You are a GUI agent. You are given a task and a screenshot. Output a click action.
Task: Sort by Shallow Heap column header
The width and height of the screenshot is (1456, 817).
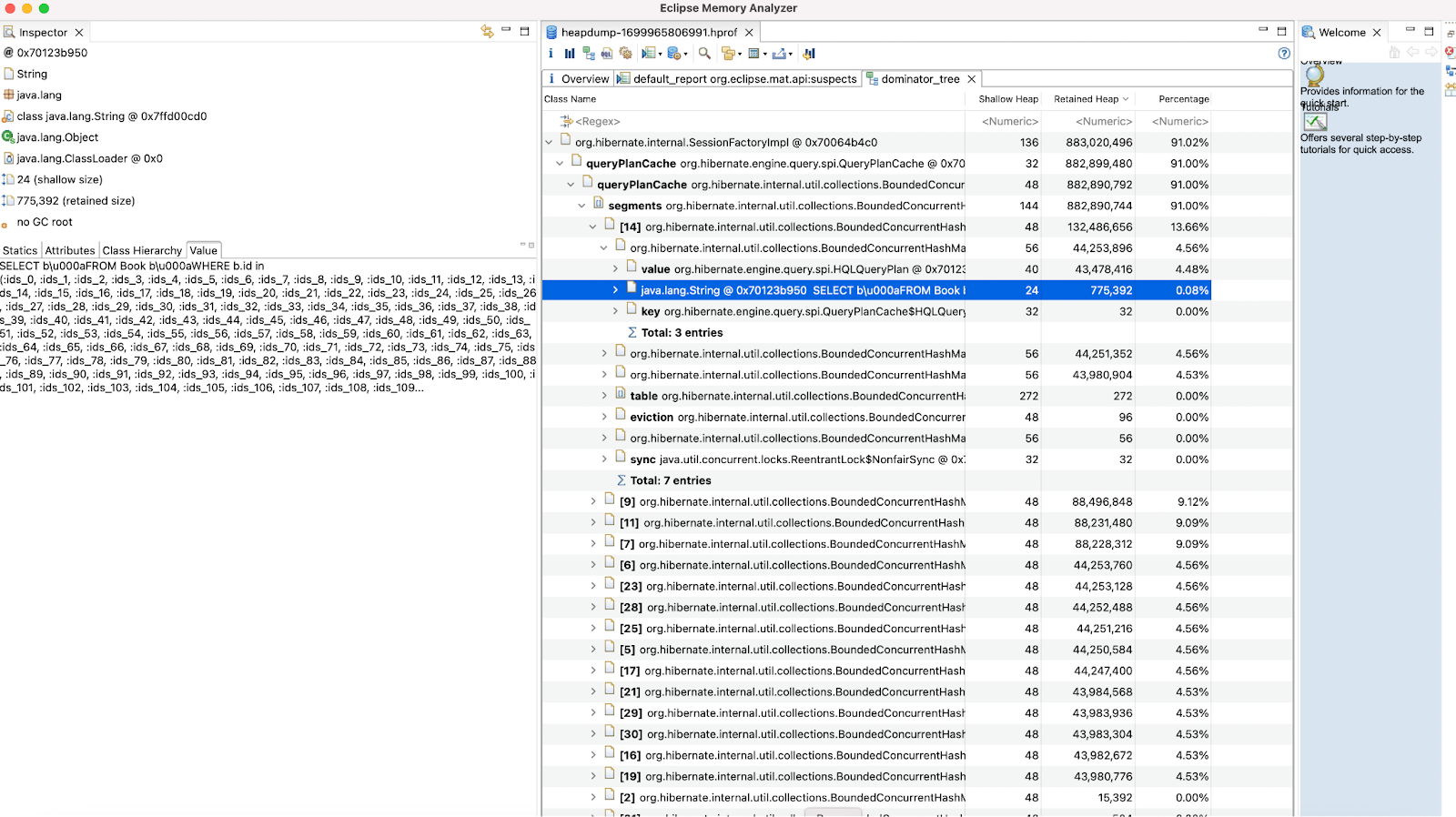[1006, 99]
